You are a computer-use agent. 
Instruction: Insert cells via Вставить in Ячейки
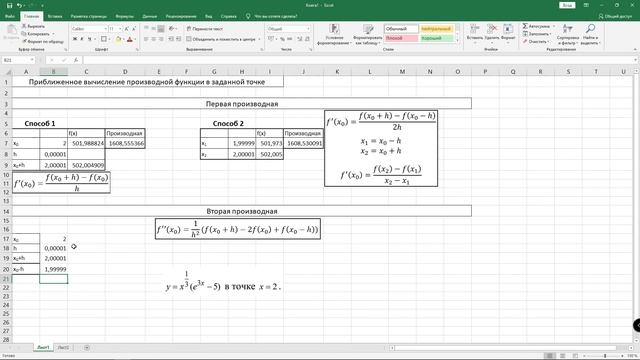[474, 32]
